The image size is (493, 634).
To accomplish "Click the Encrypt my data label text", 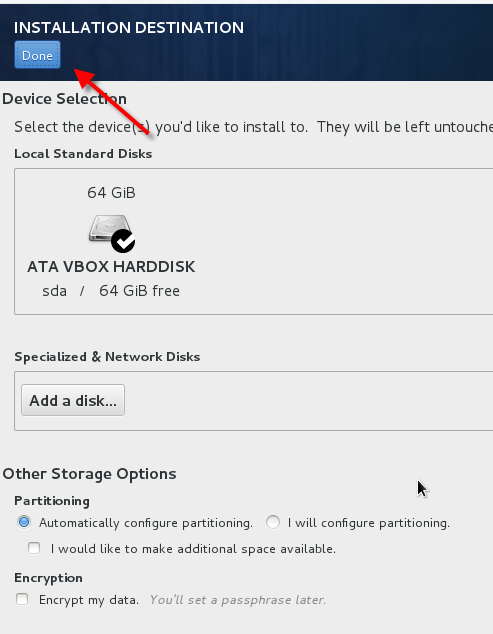I will pyautogui.click(x=89, y=600).
